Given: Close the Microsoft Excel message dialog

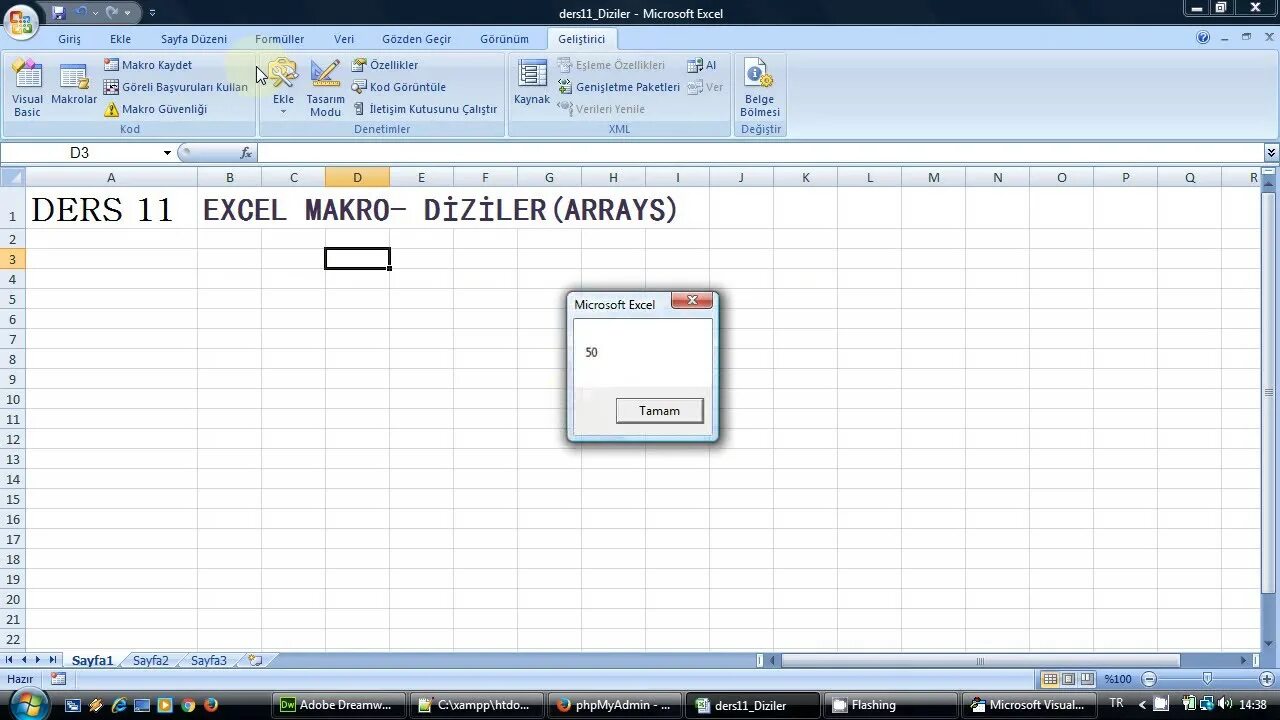Looking at the screenshot, I should 691,301.
